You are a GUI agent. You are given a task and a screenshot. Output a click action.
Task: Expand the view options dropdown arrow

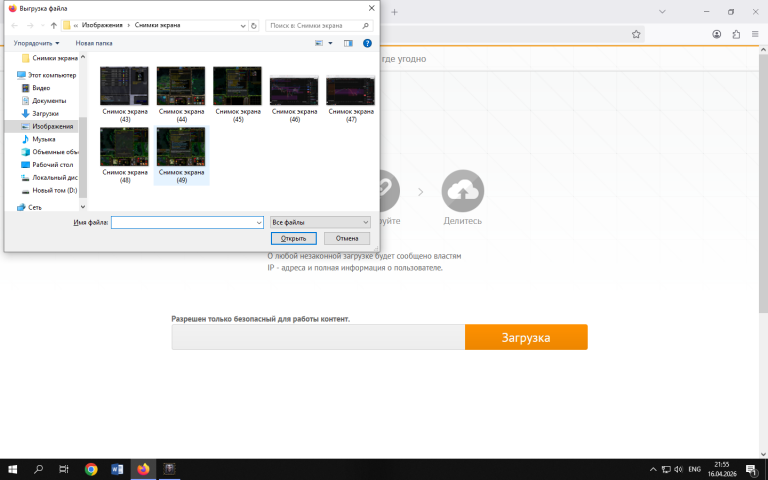[x=330, y=43]
